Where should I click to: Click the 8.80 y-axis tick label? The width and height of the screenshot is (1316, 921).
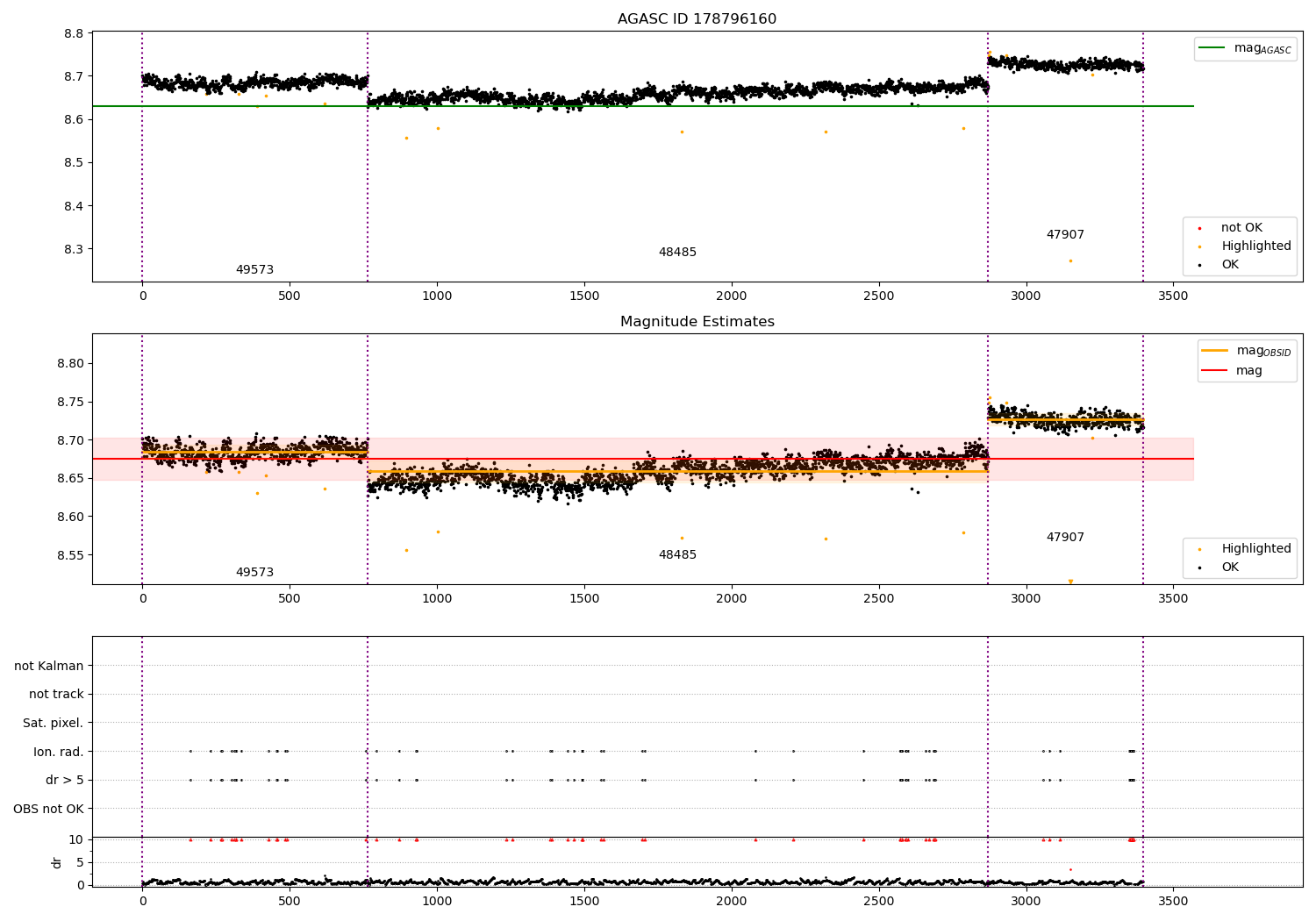click(71, 364)
